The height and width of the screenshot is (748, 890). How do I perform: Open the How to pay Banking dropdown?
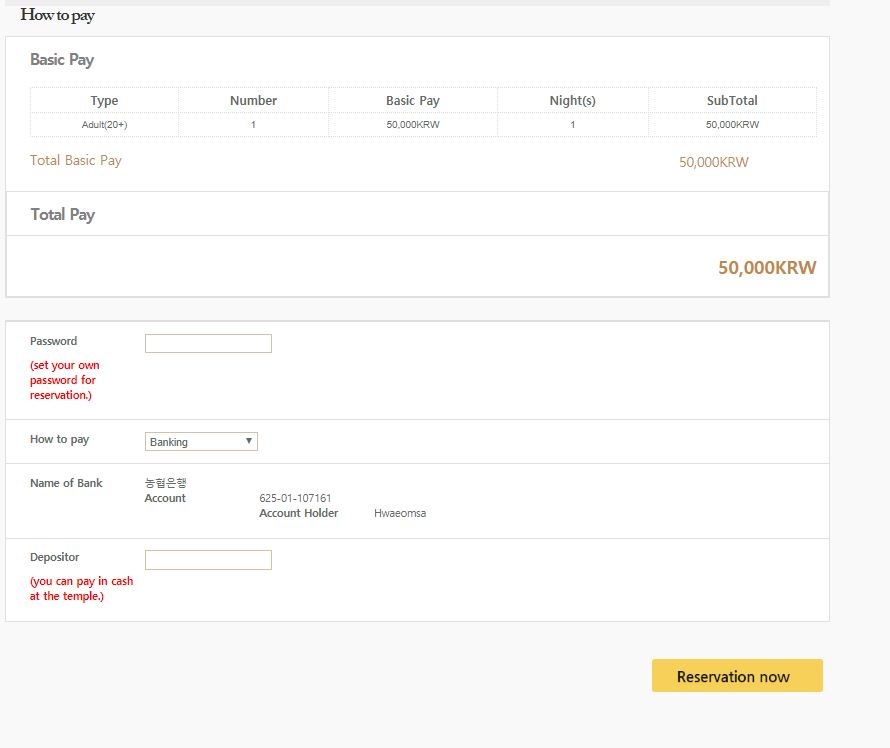201,442
